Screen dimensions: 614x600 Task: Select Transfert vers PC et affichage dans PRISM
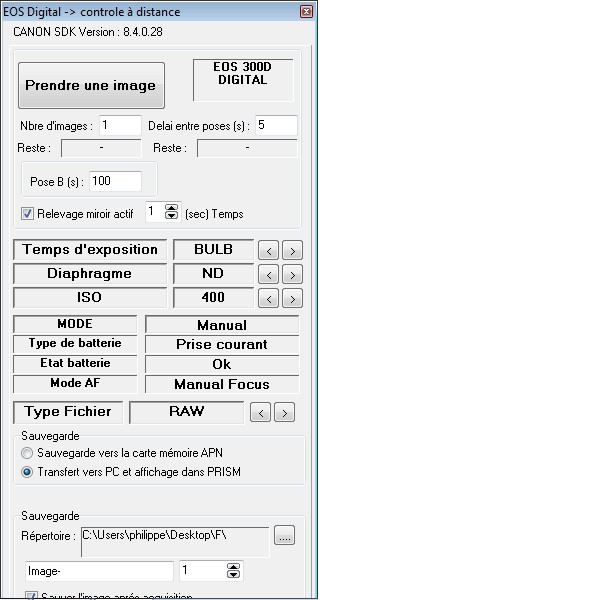click(28, 471)
